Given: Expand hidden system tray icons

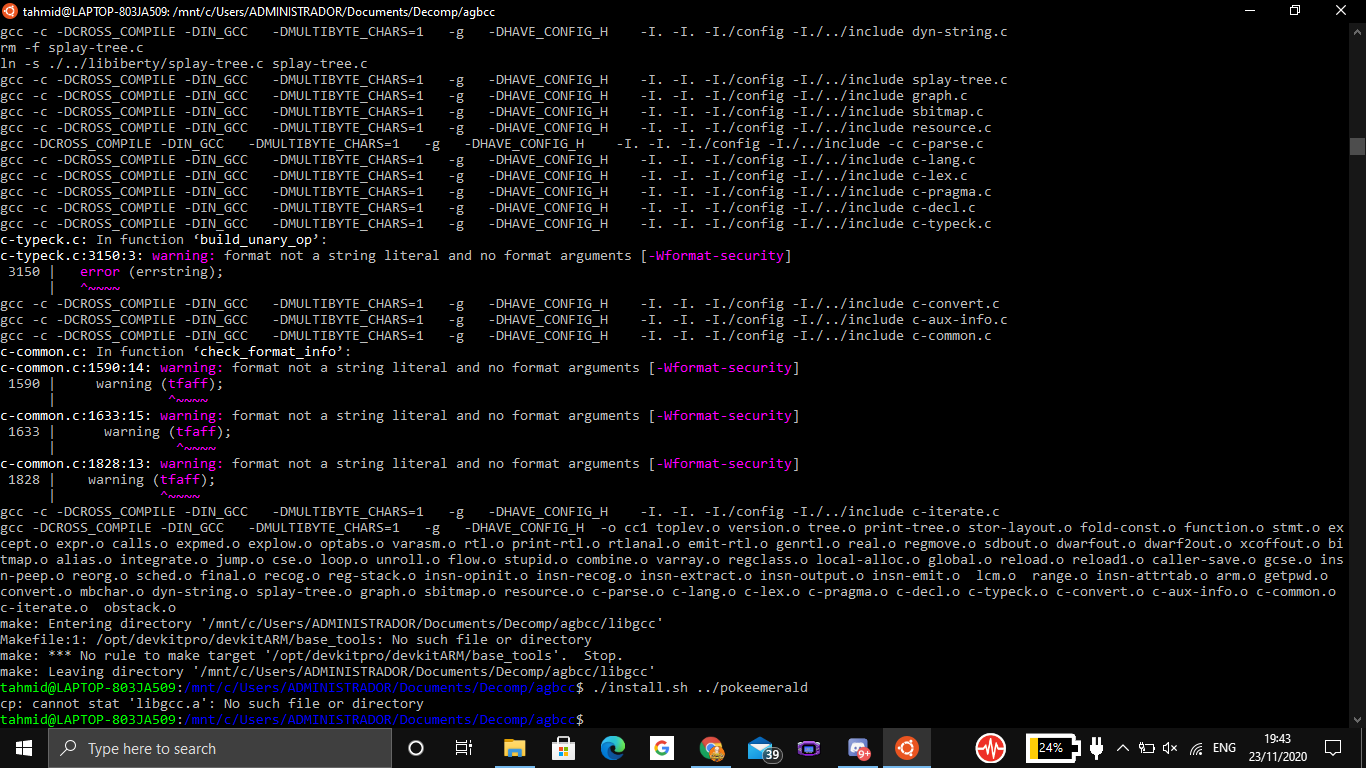Looking at the screenshot, I should click(x=1122, y=748).
